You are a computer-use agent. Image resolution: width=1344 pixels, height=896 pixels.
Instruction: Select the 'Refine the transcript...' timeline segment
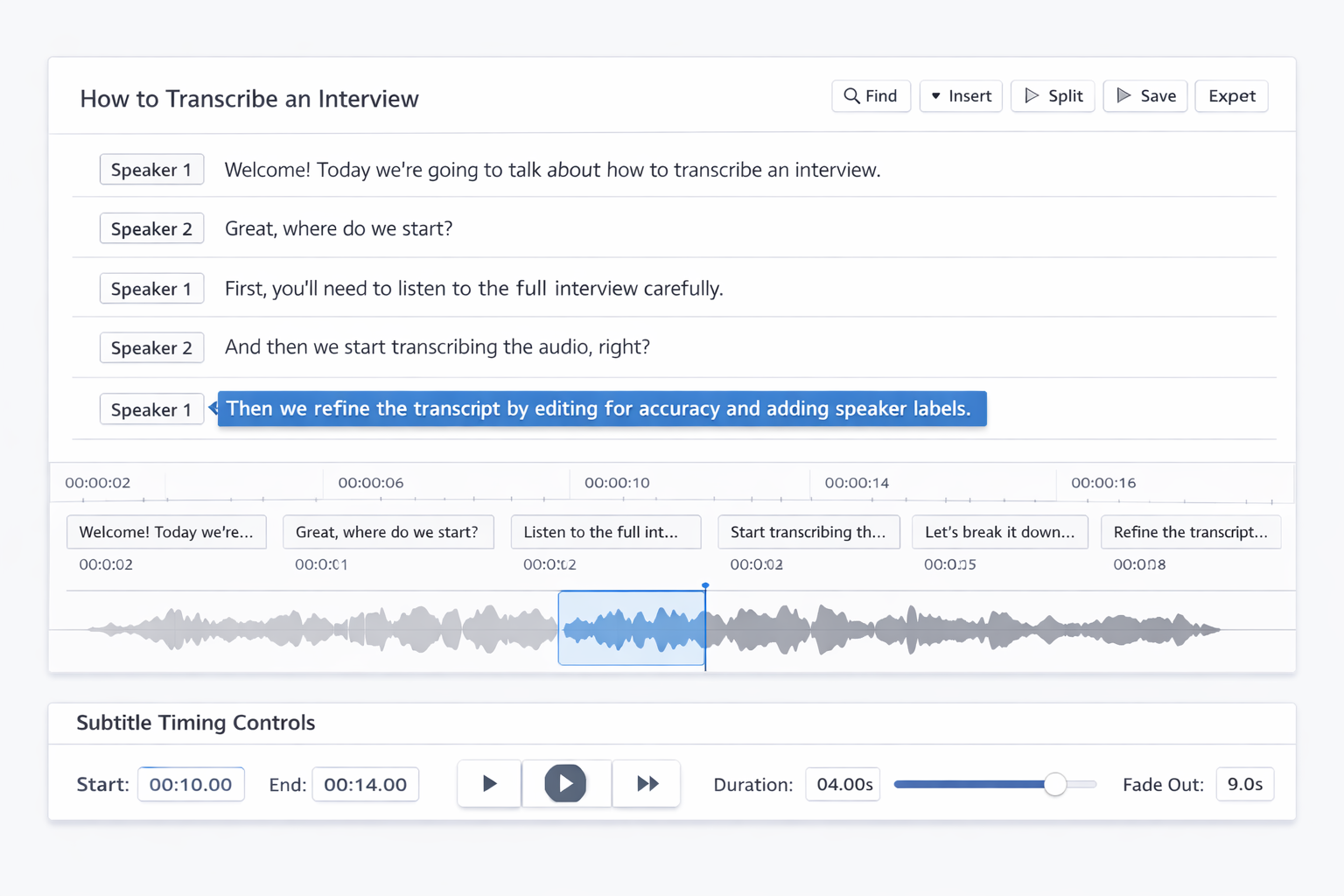(1191, 532)
